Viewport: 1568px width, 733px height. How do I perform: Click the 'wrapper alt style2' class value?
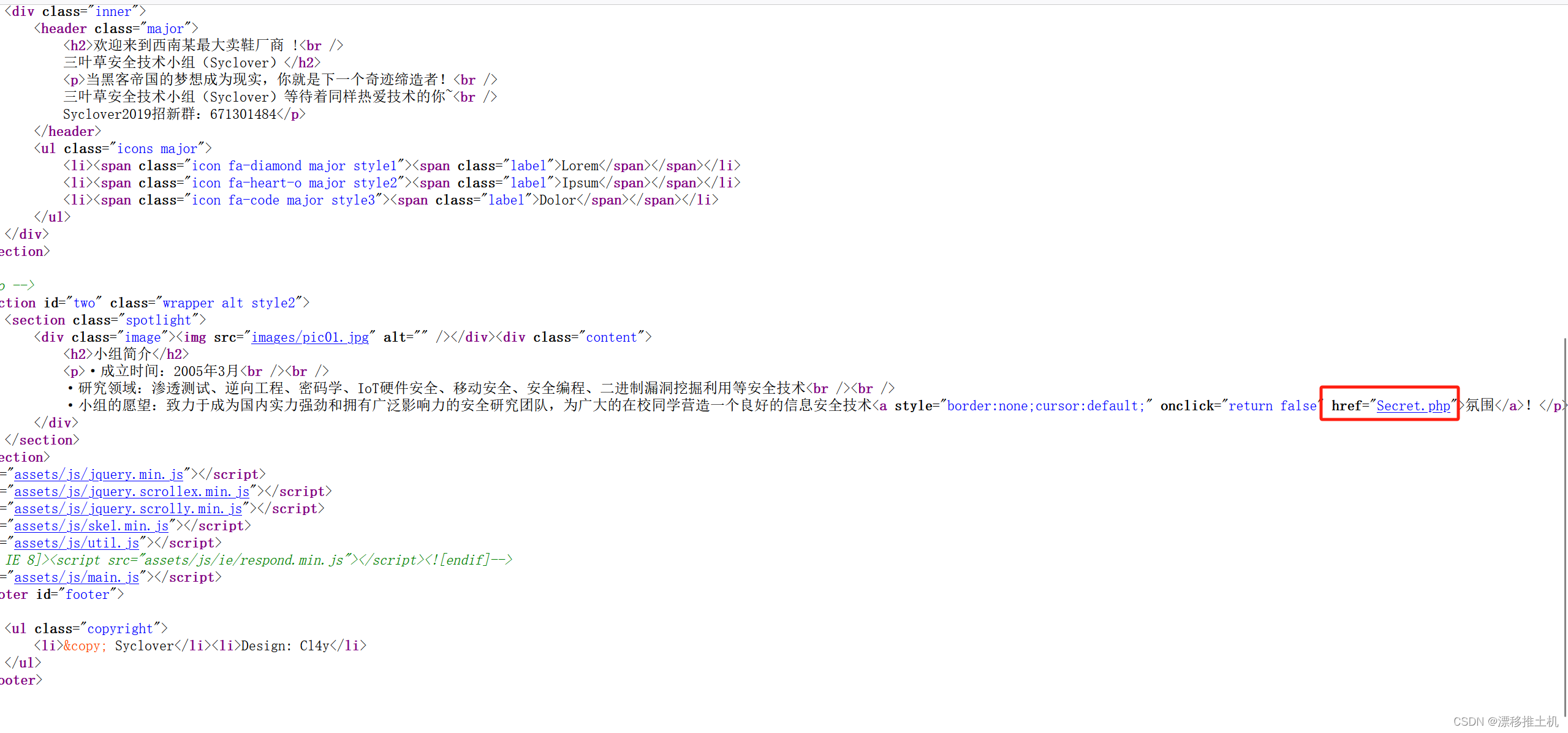[x=229, y=303]
